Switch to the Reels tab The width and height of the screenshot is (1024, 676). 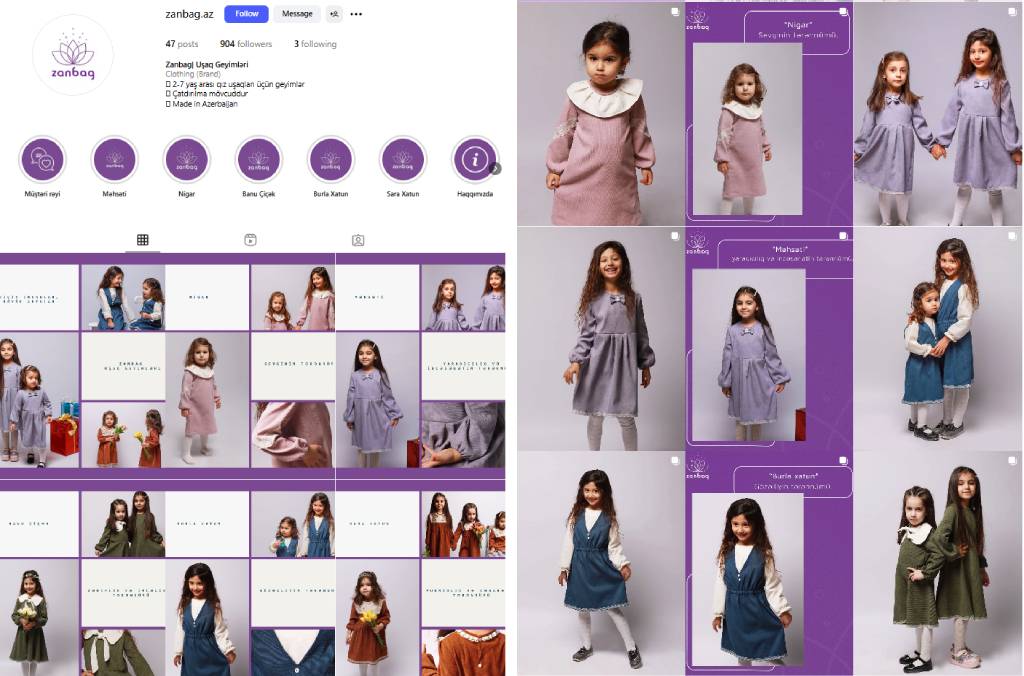251,240
